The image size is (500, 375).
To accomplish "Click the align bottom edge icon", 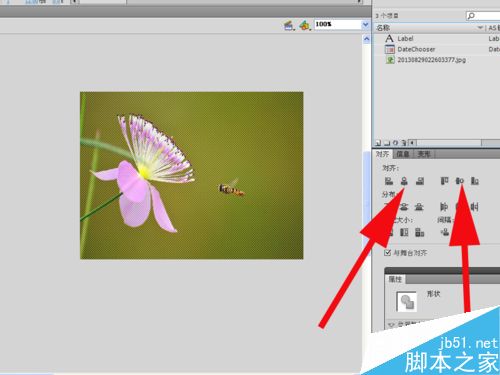I will click(x=475, y=181).
